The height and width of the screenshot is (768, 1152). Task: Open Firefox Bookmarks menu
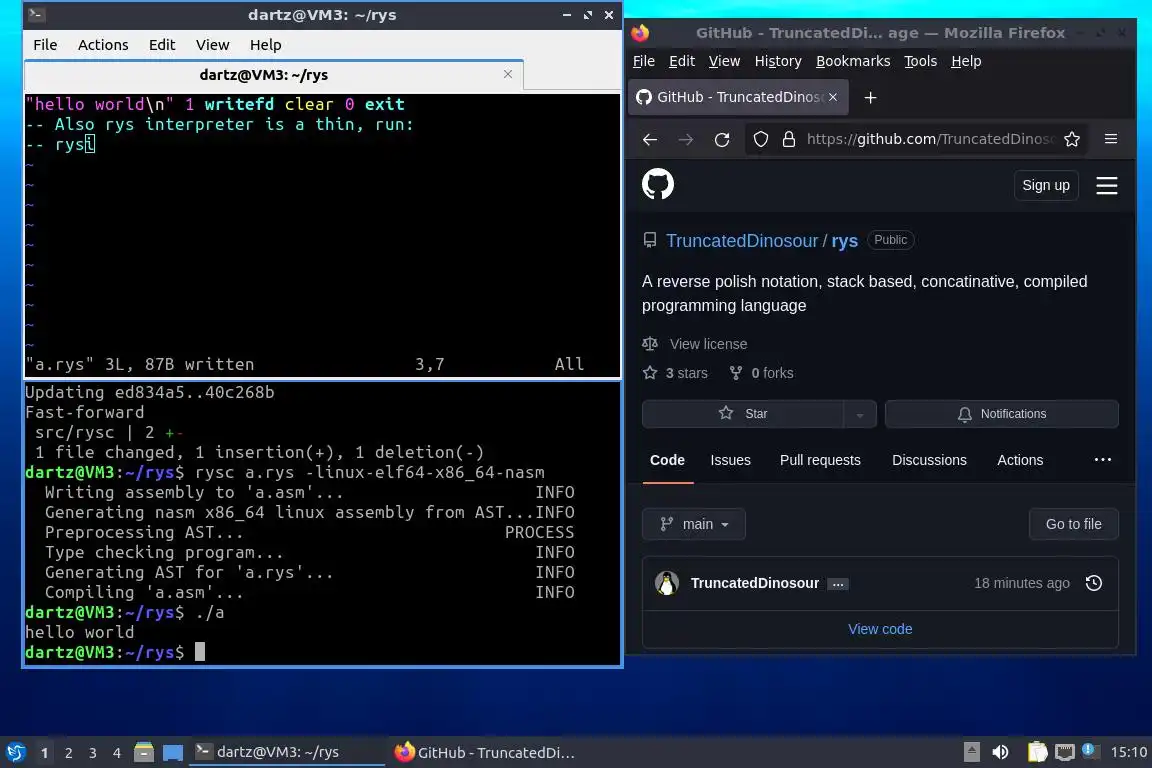pos(853,61)
